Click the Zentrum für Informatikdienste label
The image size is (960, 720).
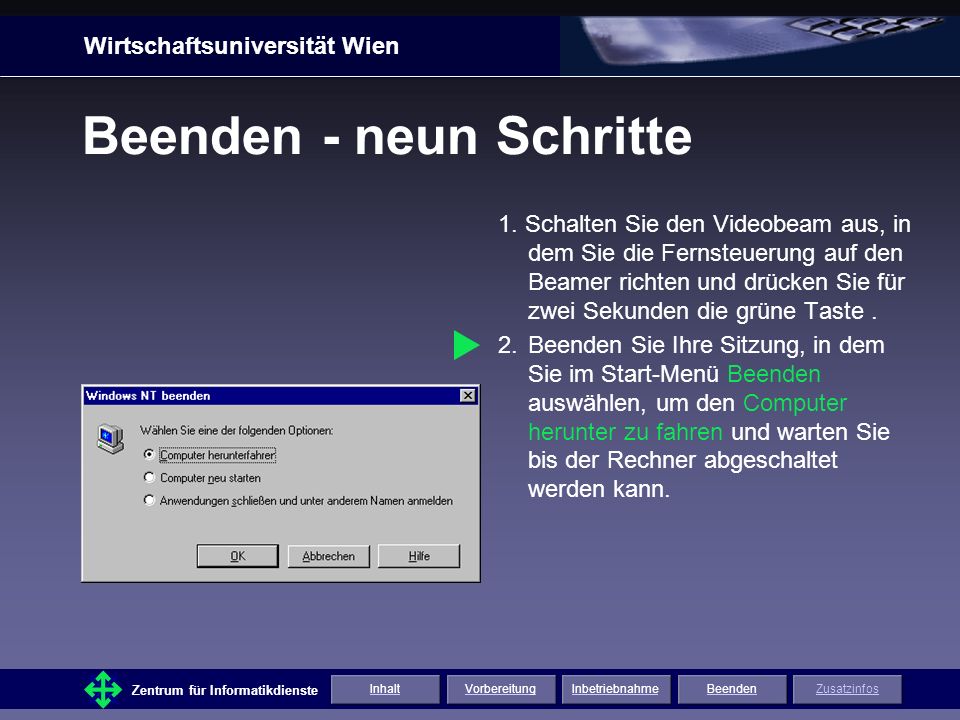coord(225,691)
